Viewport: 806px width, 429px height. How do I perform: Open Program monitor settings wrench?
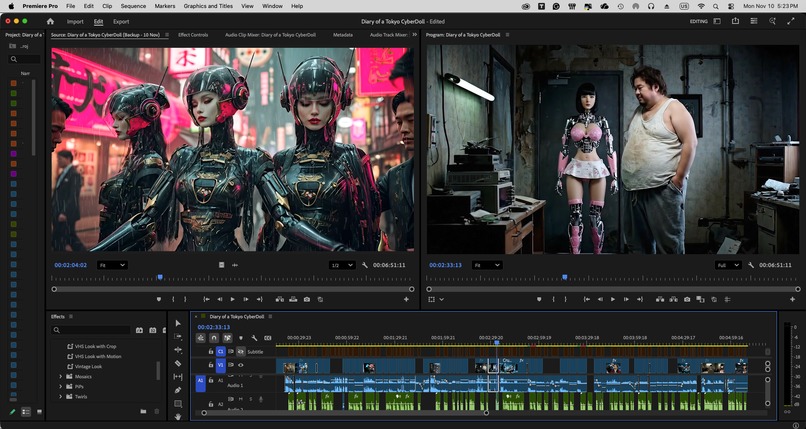(751, 265)
